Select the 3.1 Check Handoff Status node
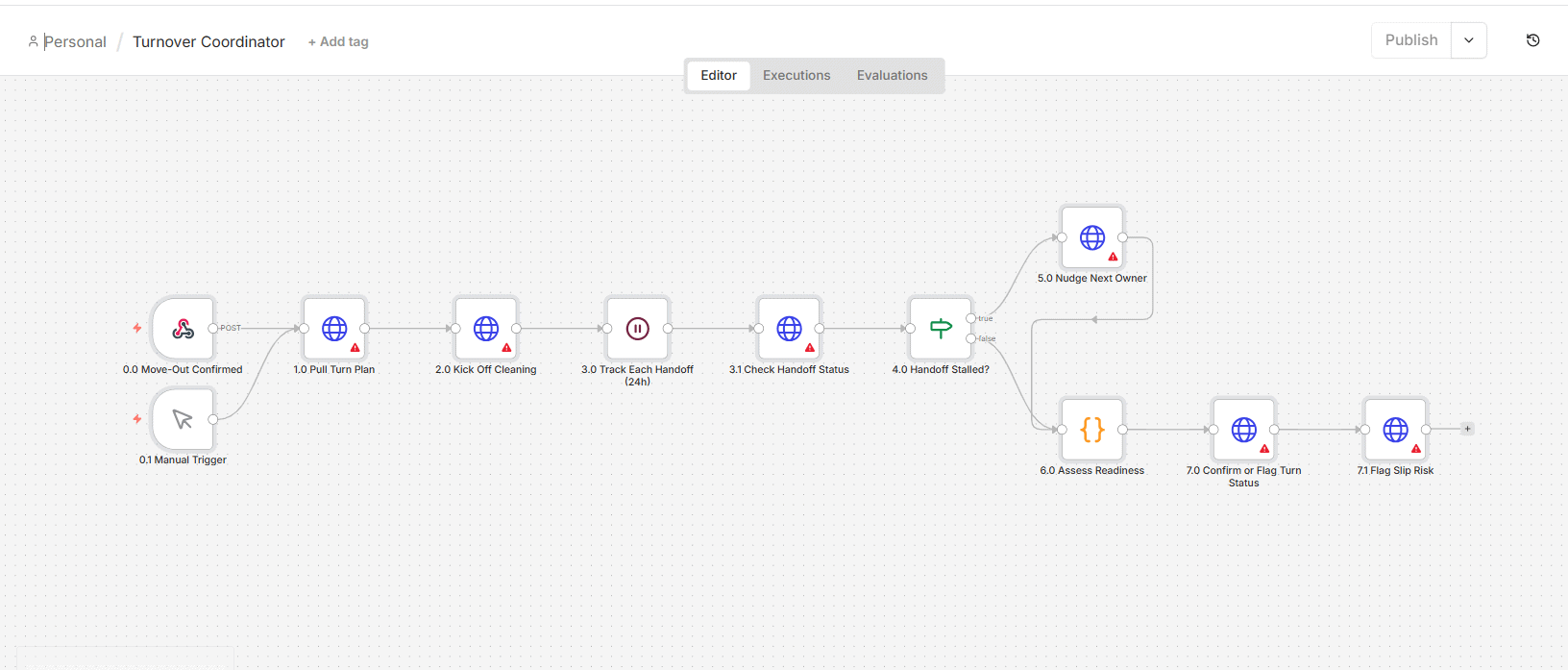The width and height of the screenshot is (1568, 670). coord(789,329)
